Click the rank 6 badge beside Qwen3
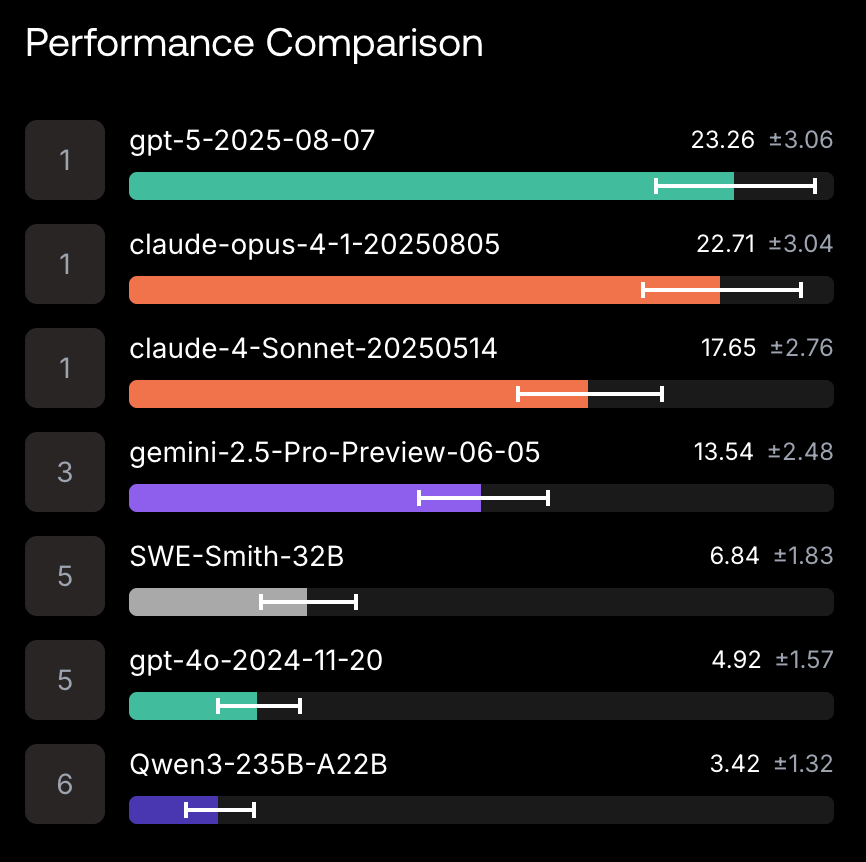866x862 pixels. (65, 784)
